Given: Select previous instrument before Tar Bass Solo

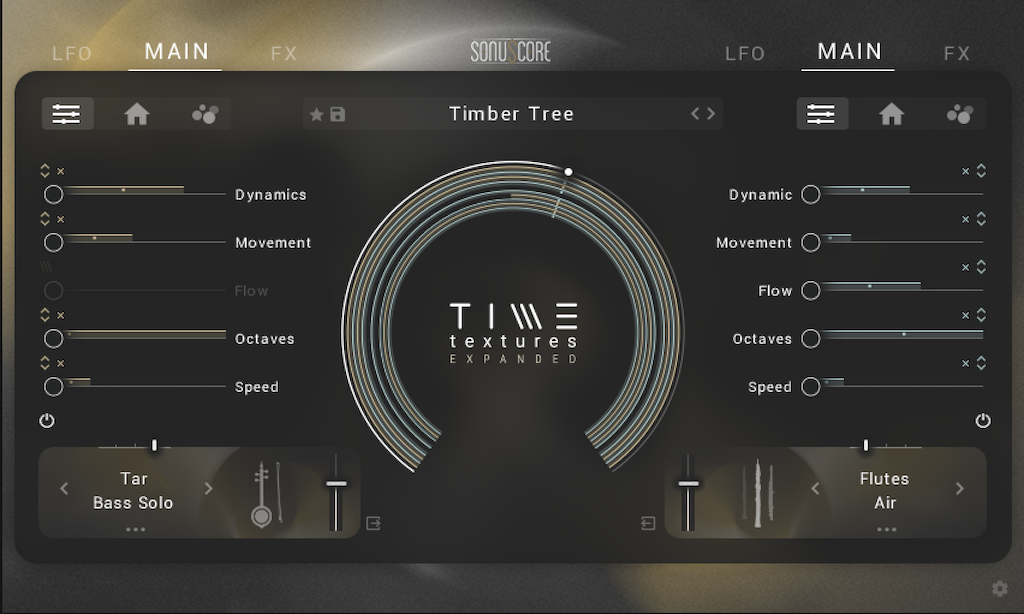Looking at the screenshot, I should click(64, 488).
